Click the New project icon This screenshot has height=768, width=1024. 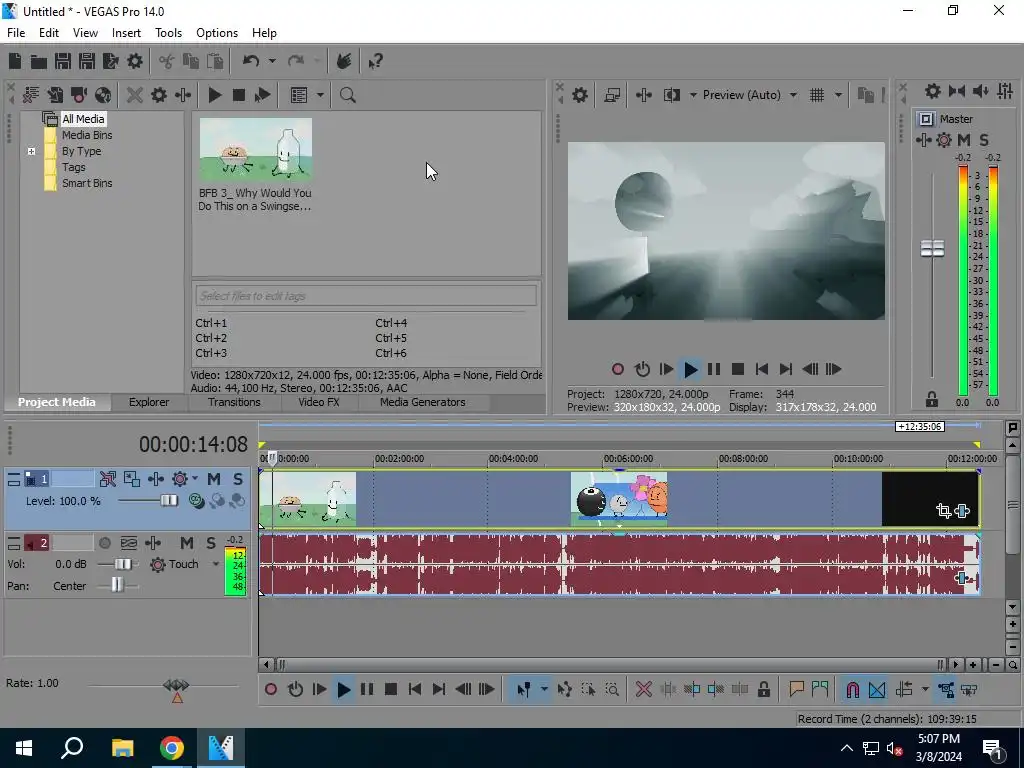[x=14, y=61]
